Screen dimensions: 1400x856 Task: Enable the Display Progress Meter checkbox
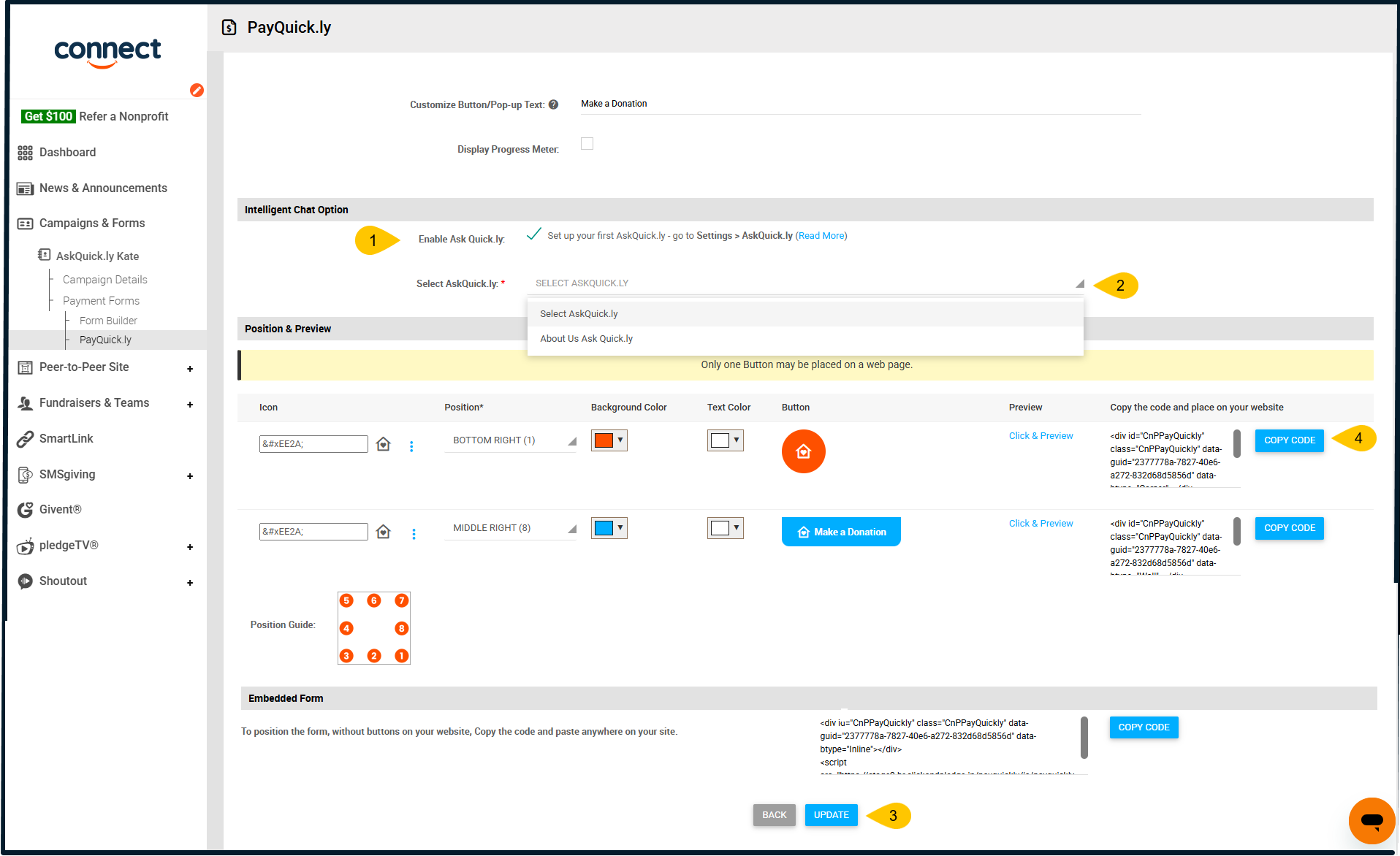(x=587, y=143)
